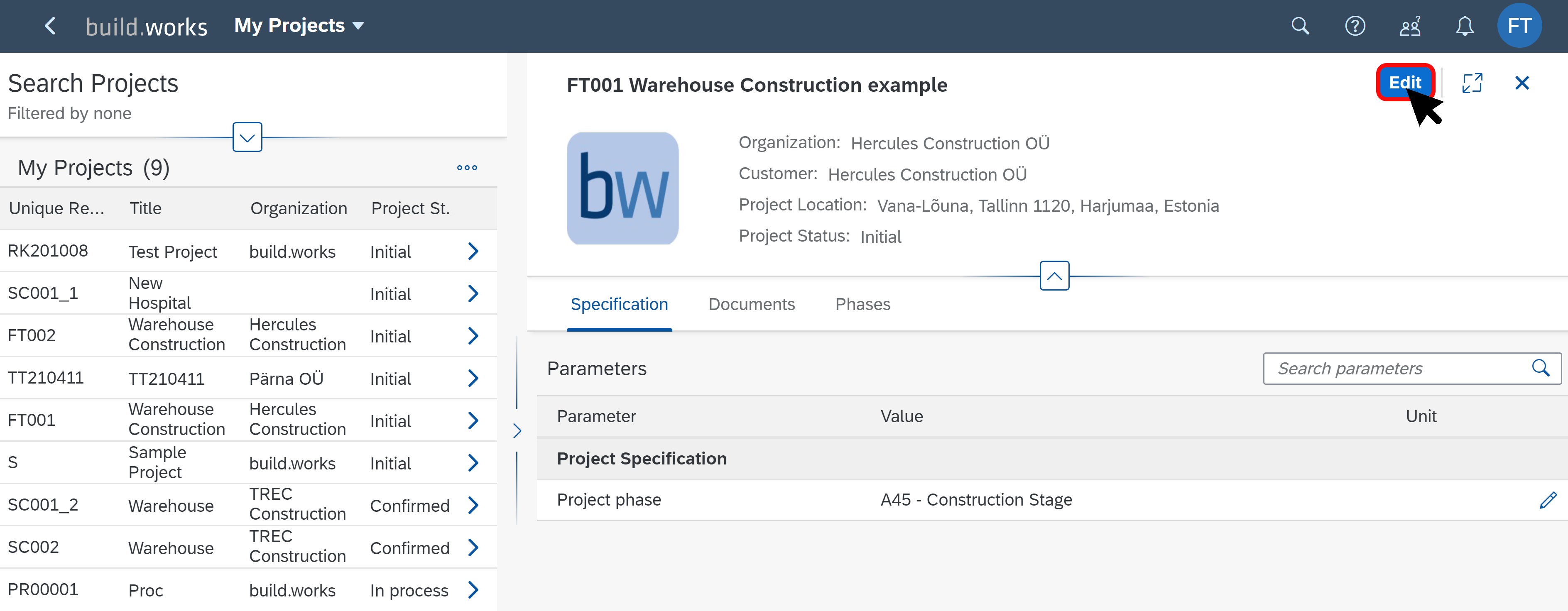
Task: Click the Confirmed status in SC002 row
Action: click(x=410, y=548)
